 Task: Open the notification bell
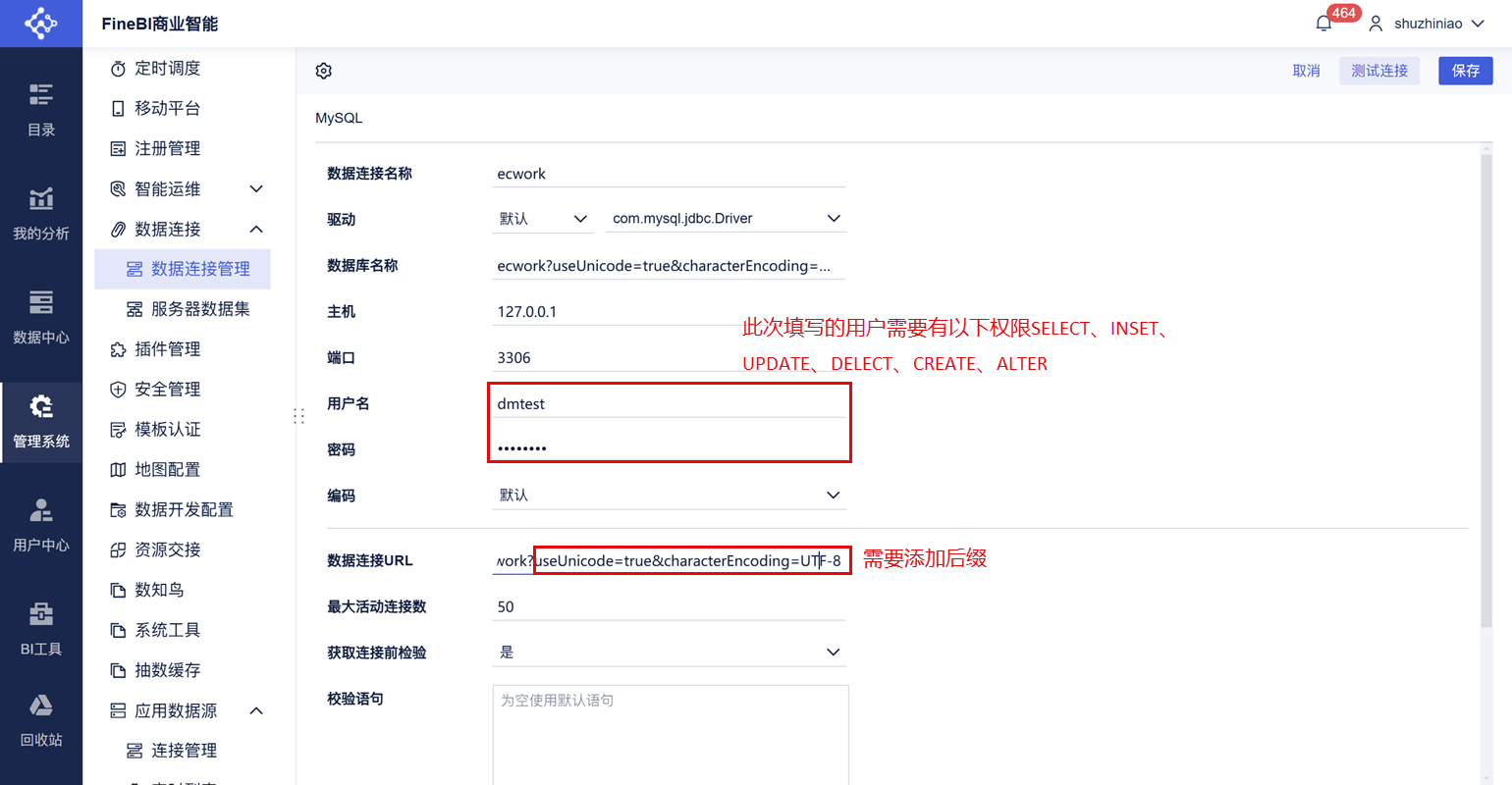point(1324,23)
